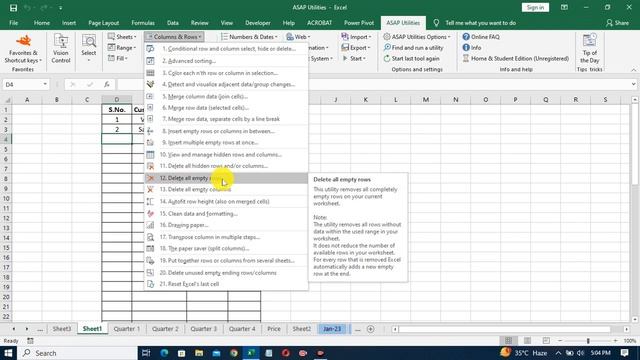Screen dimensions: 640x360
Task: Click the Delete all empty rows icon
Action: pos(151,178)
